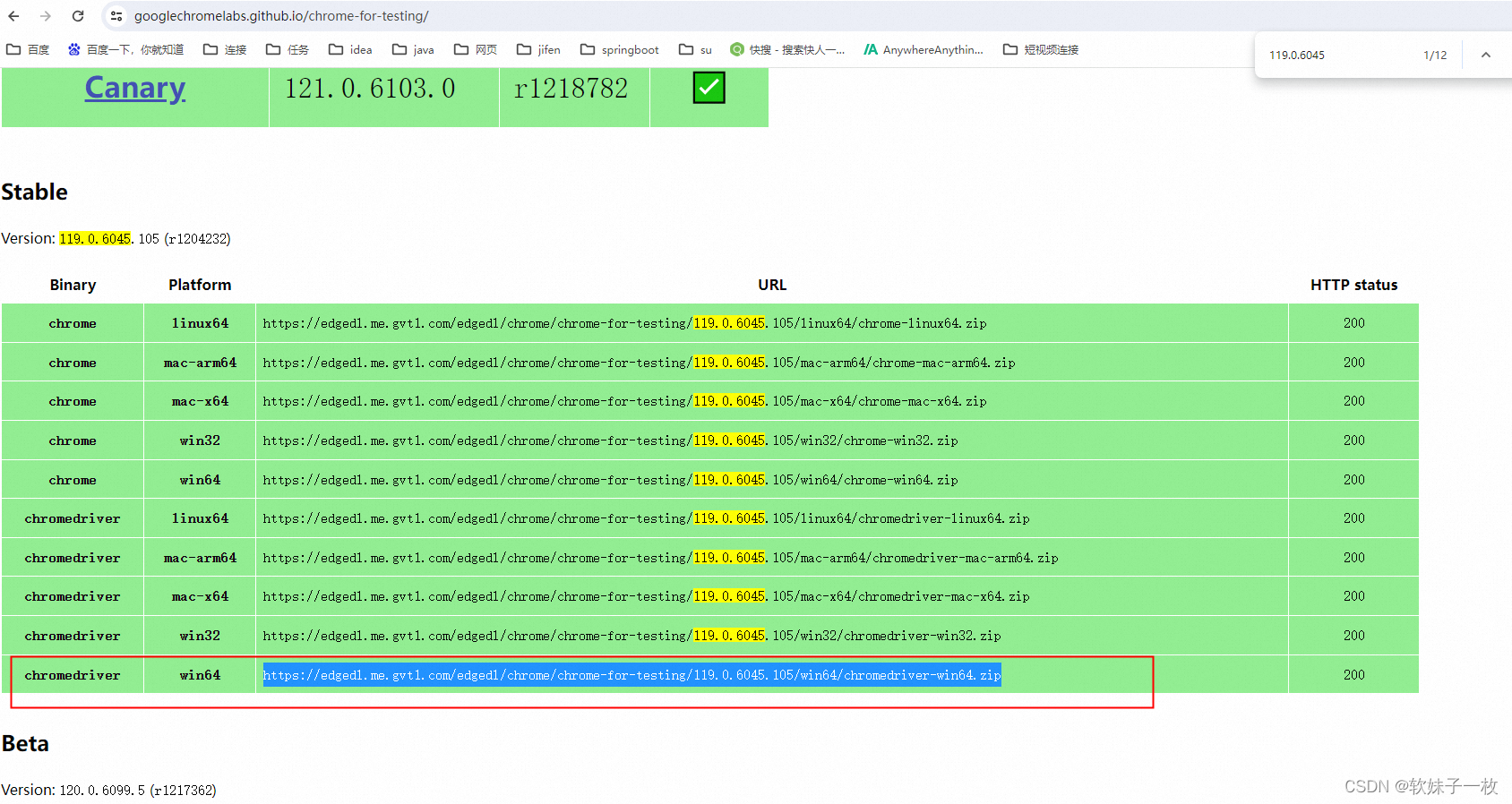
Task: Open the su bookmark folder
Action: (695, 50)
